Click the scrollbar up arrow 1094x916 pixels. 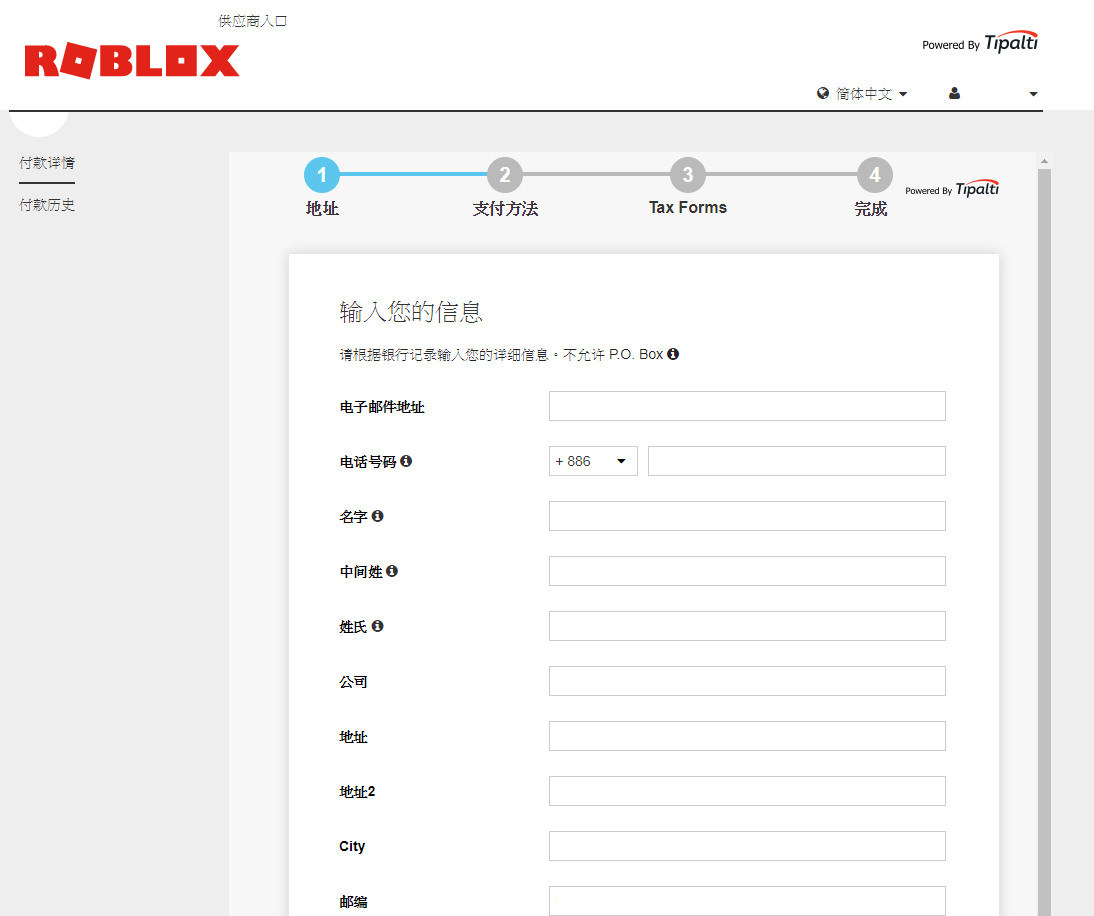(1044, 159)
